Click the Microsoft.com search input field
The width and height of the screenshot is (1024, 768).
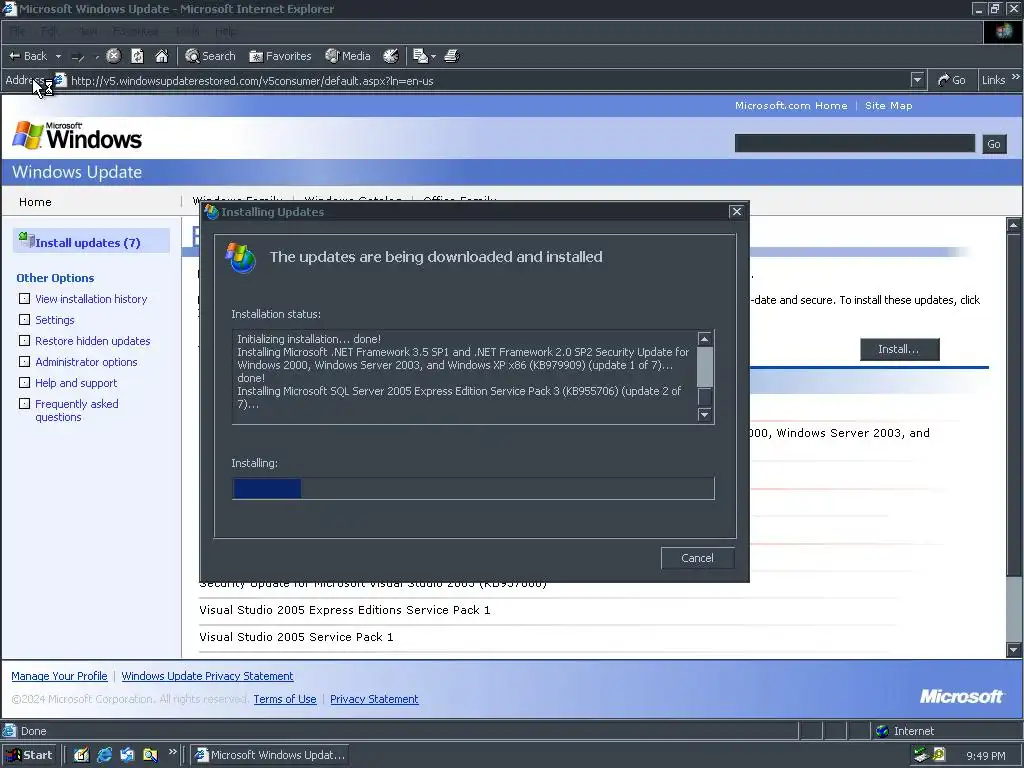[x=854, y=144]
